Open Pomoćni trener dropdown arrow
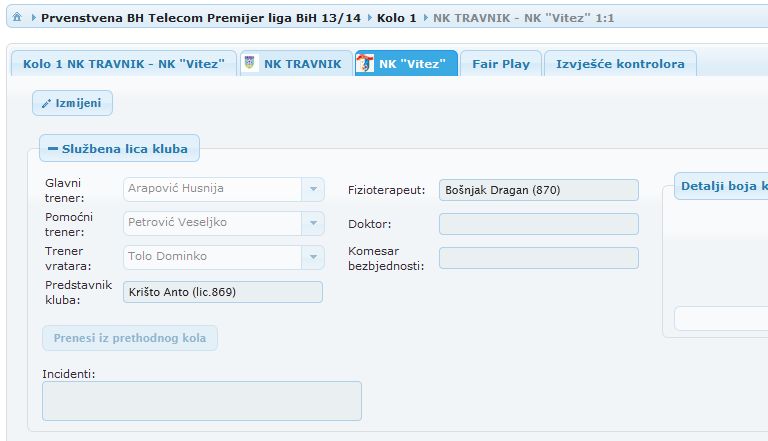 coord(313,223)
